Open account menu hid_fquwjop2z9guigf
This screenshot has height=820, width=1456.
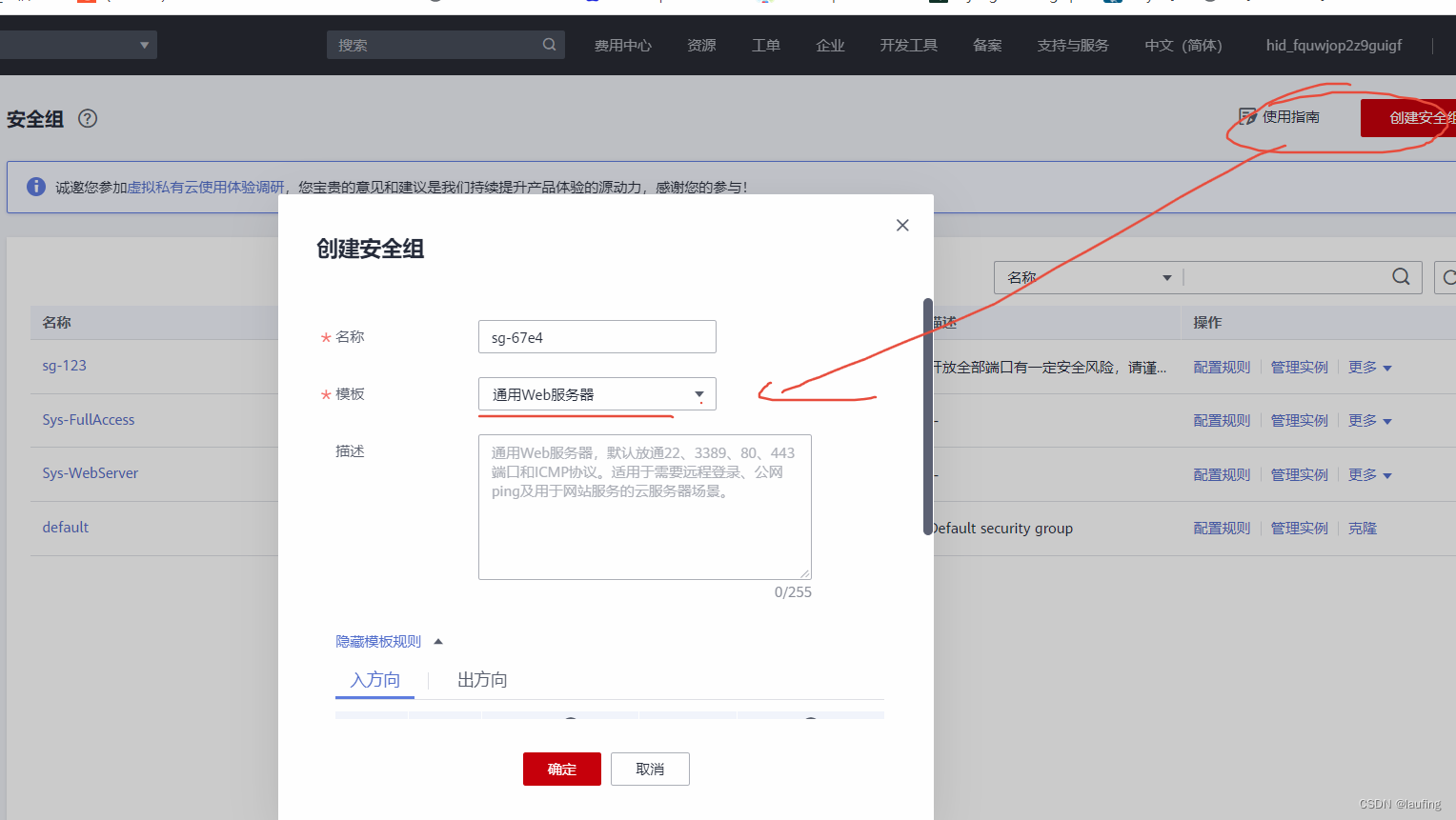pyautogui.click(x=1334, y=46)
